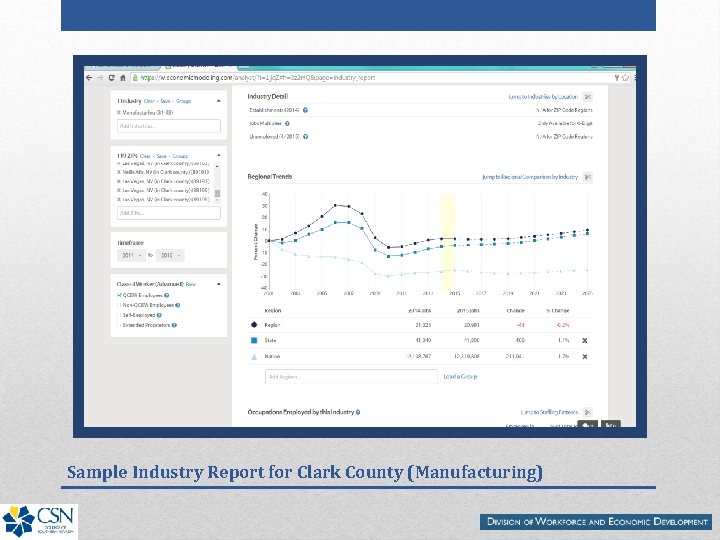Remove the Manufacturing (31-33) industry tag
This screenshot has height=540, width=720.
tap(118, 112)
